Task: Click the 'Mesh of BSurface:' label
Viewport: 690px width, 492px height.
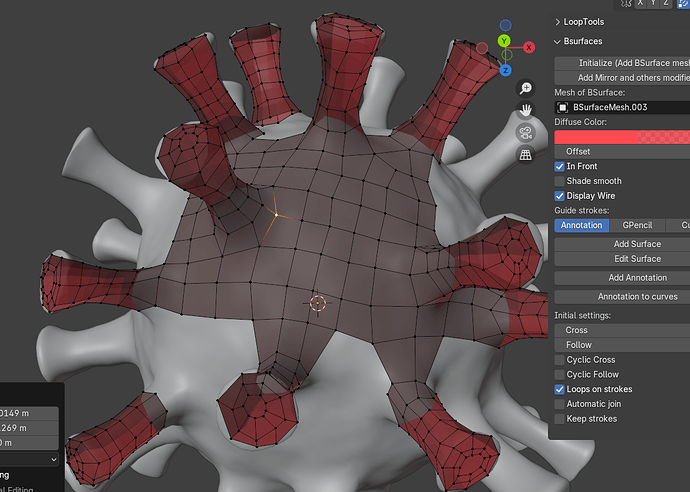Action: pyautogui.click(x=589, y=93)
